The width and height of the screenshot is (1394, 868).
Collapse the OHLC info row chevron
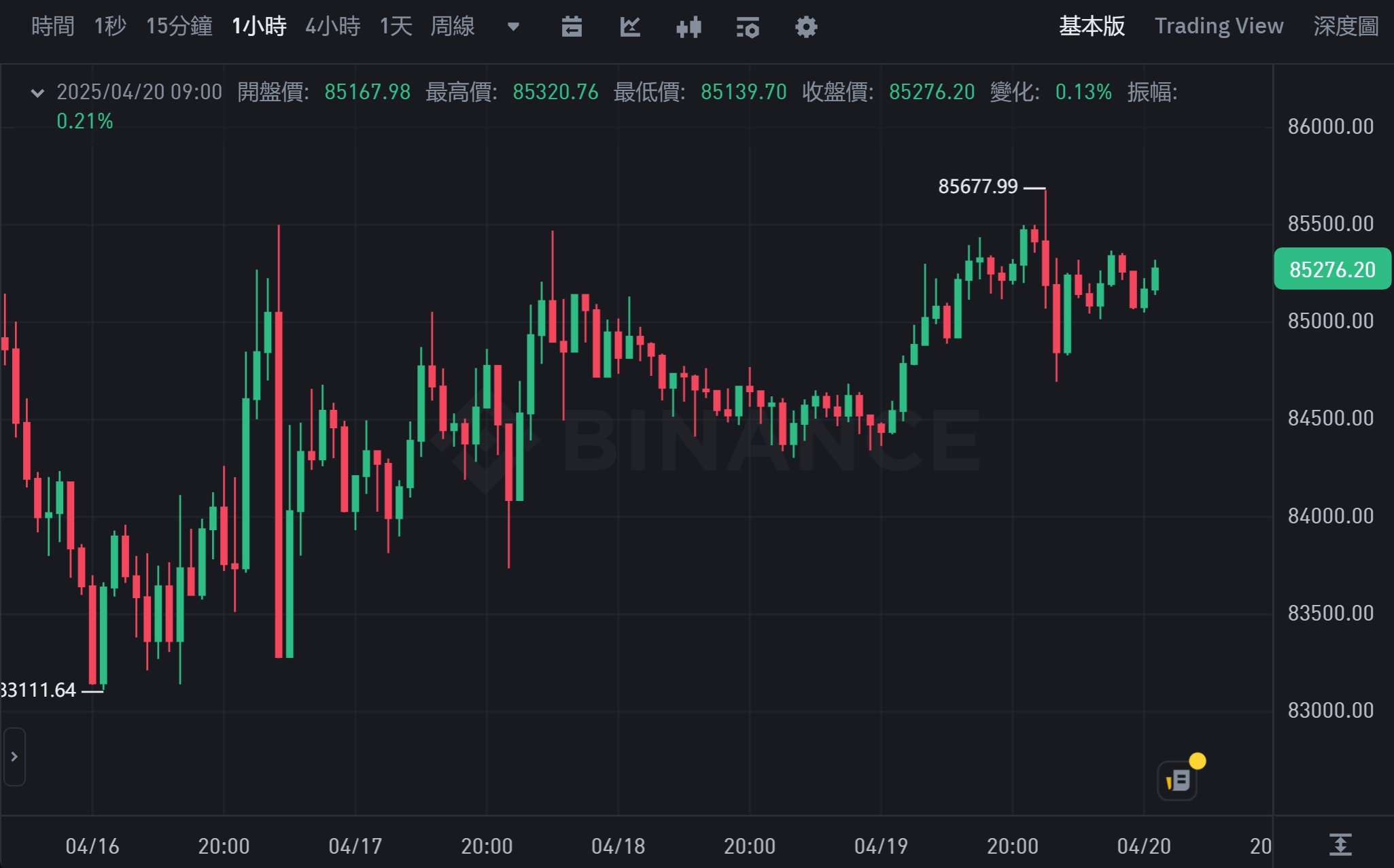(37, 92)
